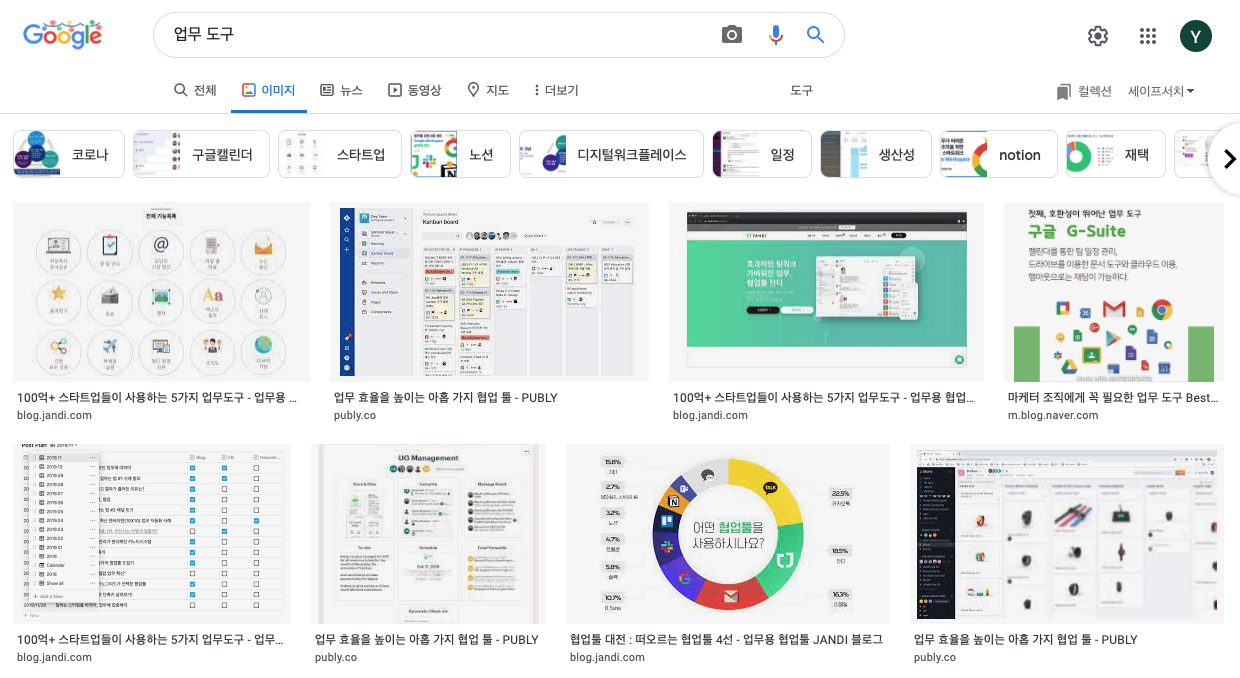The width and height of the screenshot is (1240, 678).
Task: Filter by the 구글캘린더 chip
Action: point(201,154)
